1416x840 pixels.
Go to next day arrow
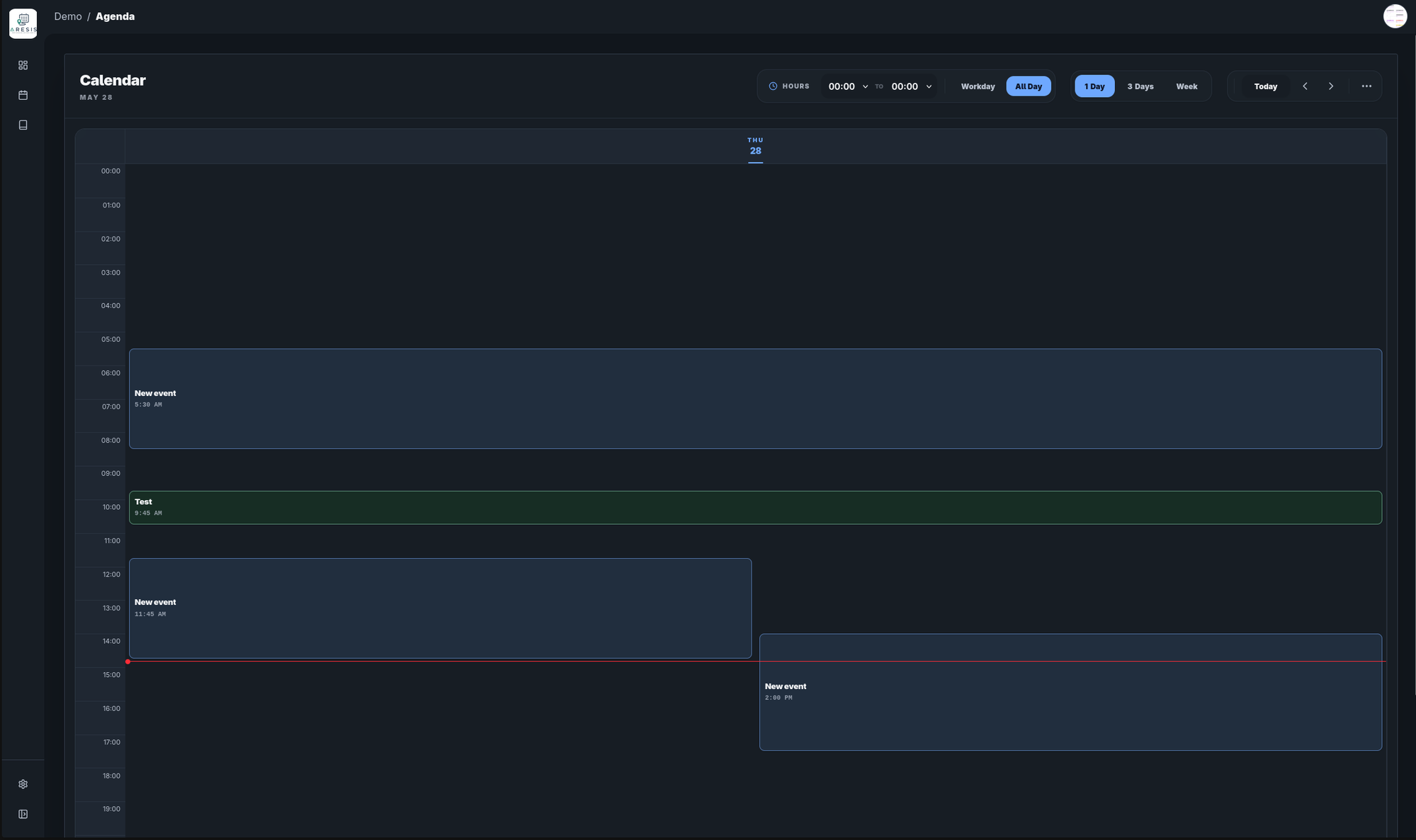(1331, 86)
